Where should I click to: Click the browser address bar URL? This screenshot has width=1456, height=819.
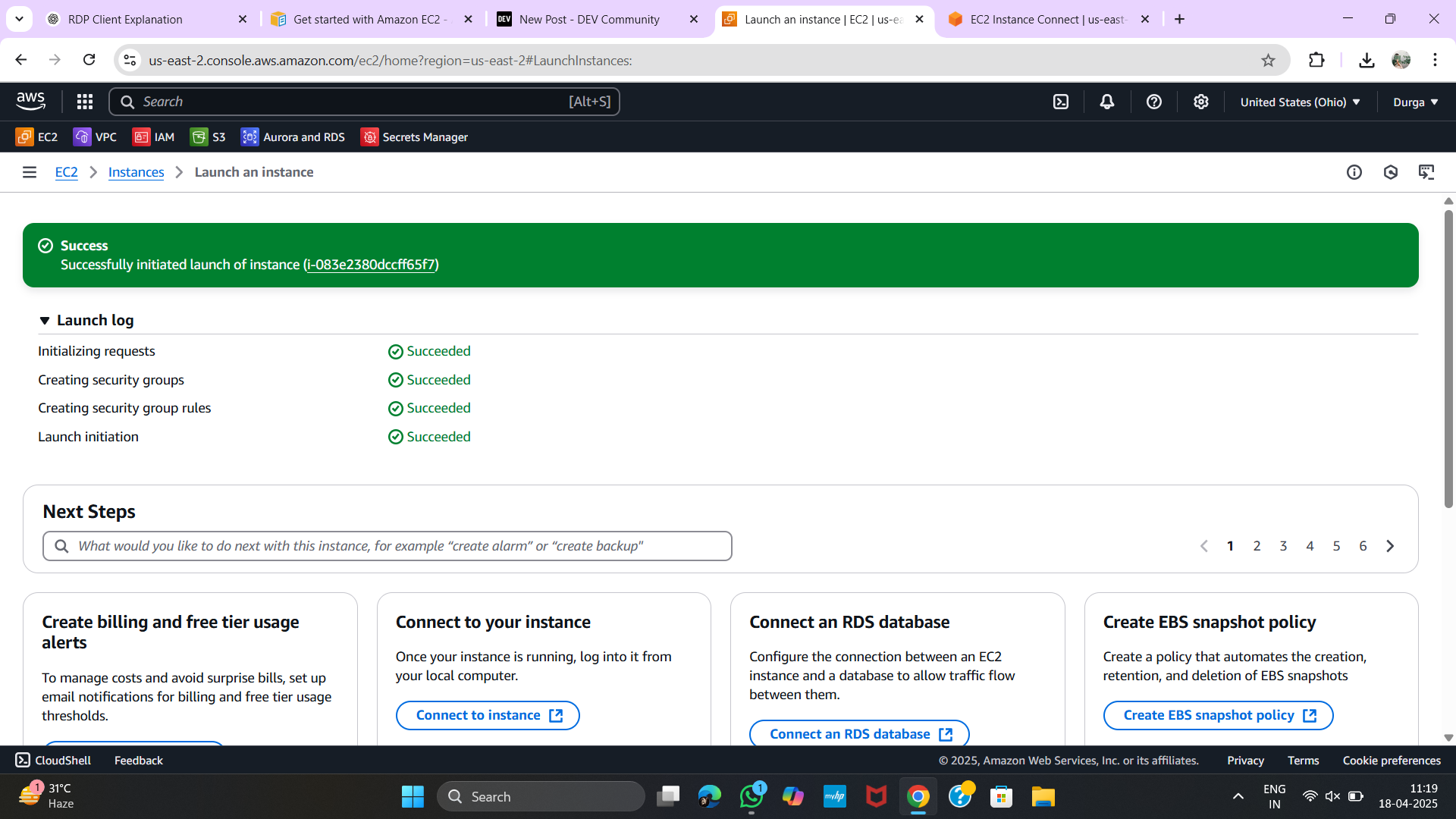(x=391, y=60)
